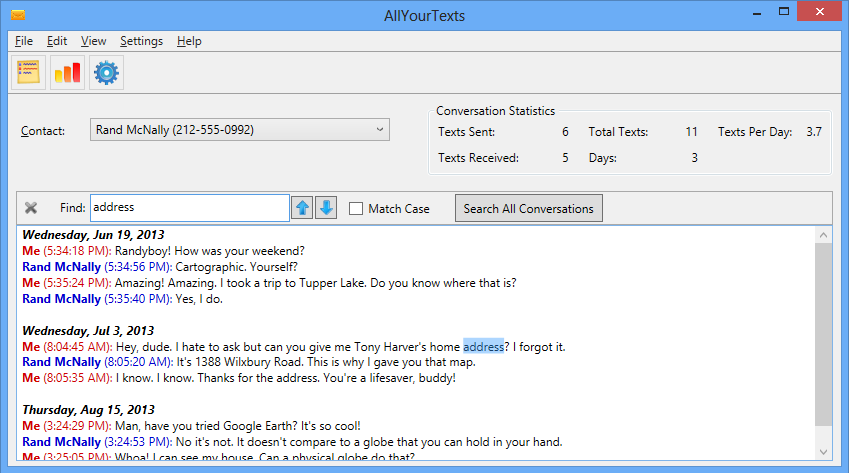This screenshot has width=849, height=473.
Task: Open the conversation view notepad icon
Action: click(x=29, y=73)
